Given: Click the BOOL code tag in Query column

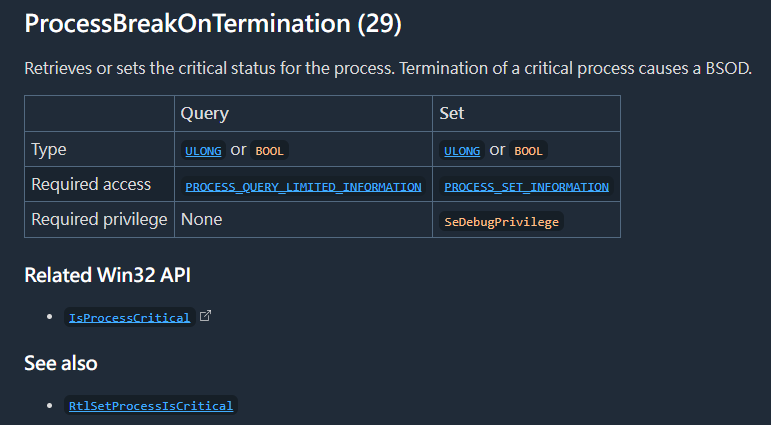Looking at the screenshot, I should pos(270,151).
